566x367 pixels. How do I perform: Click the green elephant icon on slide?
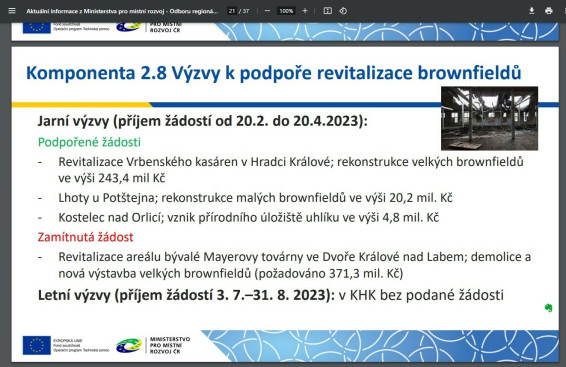tap(548, 308)
